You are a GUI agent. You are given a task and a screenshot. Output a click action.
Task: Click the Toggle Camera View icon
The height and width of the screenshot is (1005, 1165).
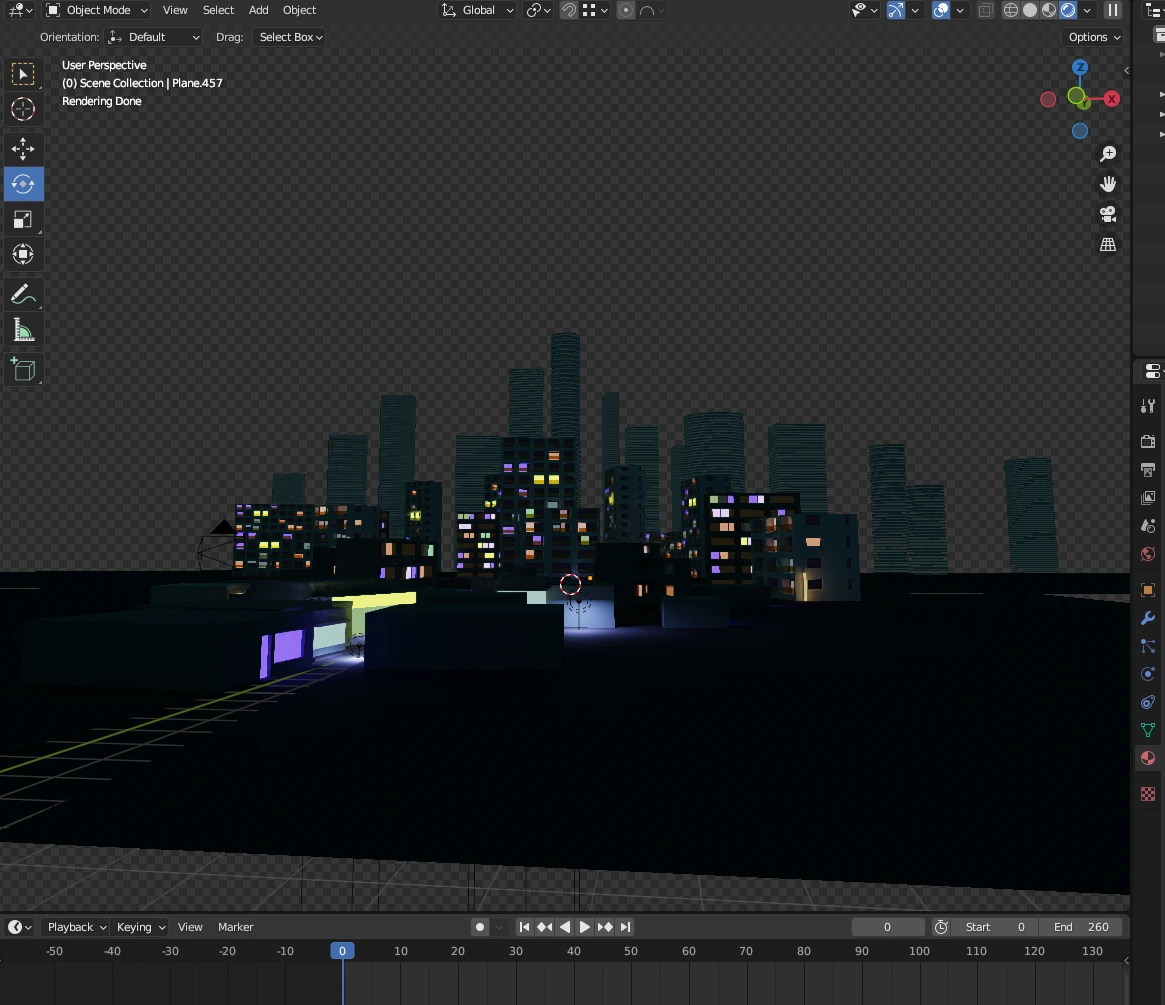[1108, 214]
